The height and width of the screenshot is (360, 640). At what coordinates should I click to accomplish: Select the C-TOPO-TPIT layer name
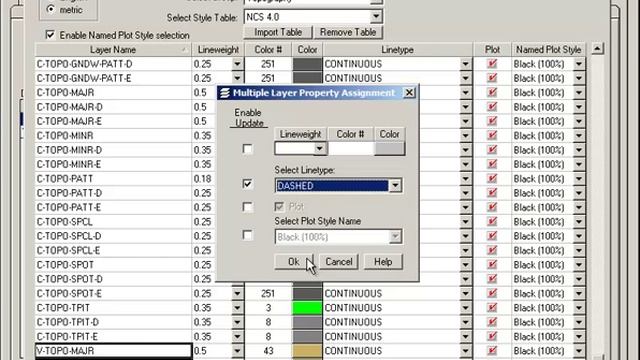tap(63, 308)
